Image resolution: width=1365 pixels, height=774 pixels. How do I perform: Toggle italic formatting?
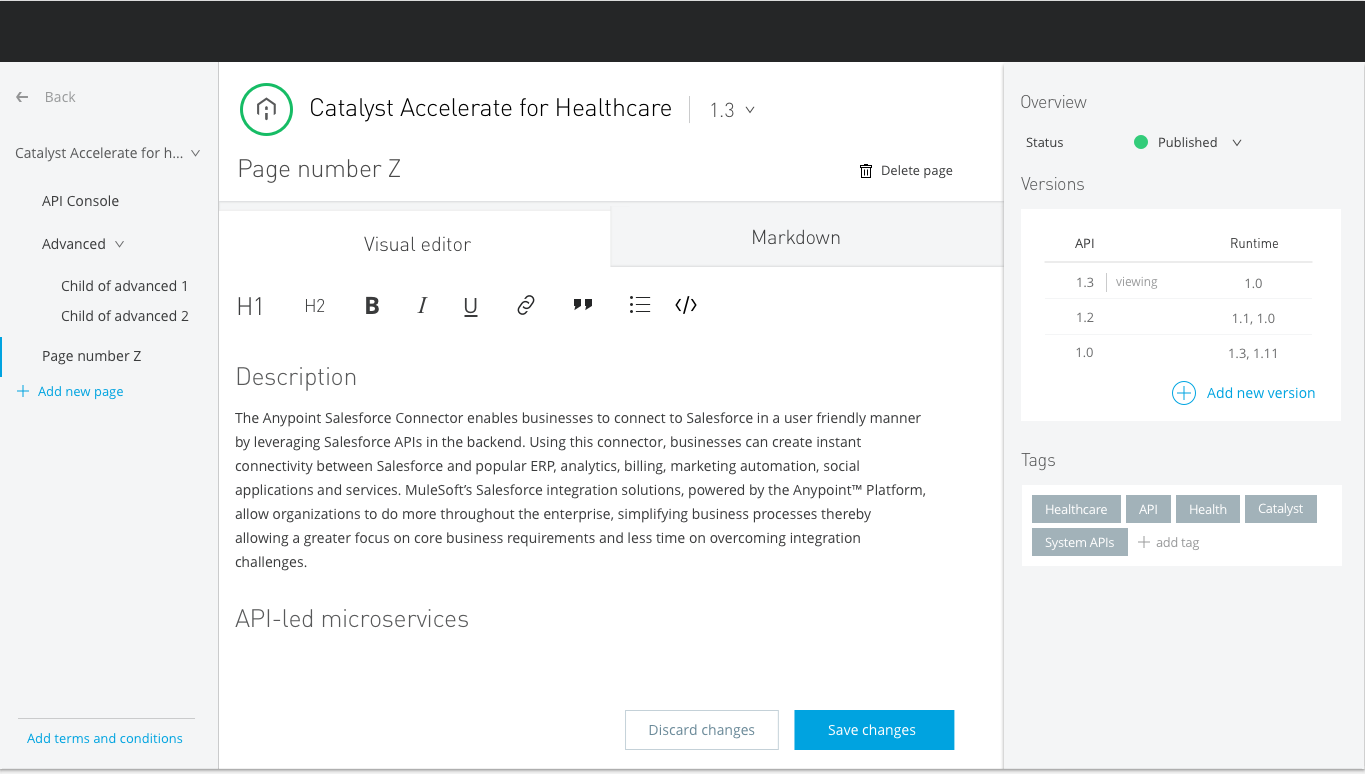point(422,306)
